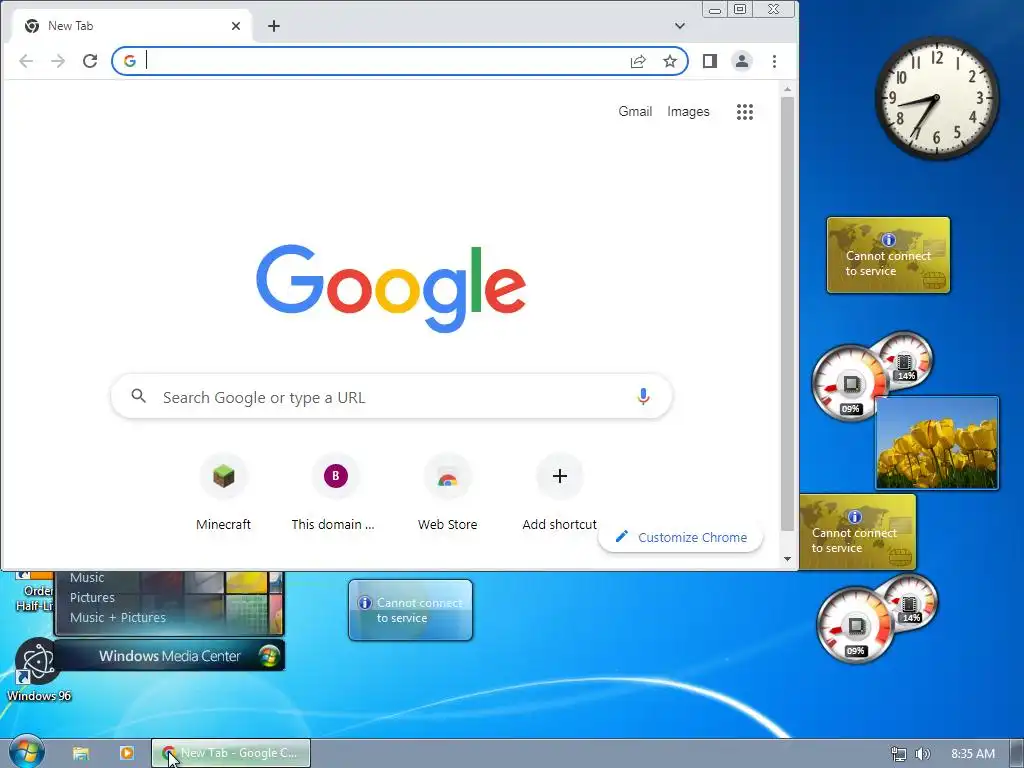
Task: Select Pictures in Media Center gadget
Action: coord(92,598)
